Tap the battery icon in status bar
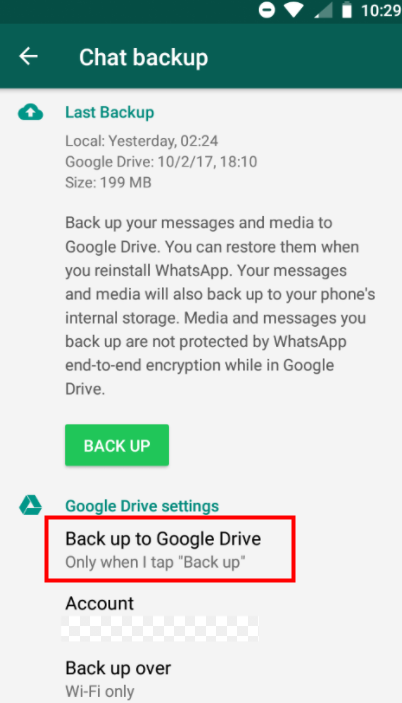 pos(347,10)
